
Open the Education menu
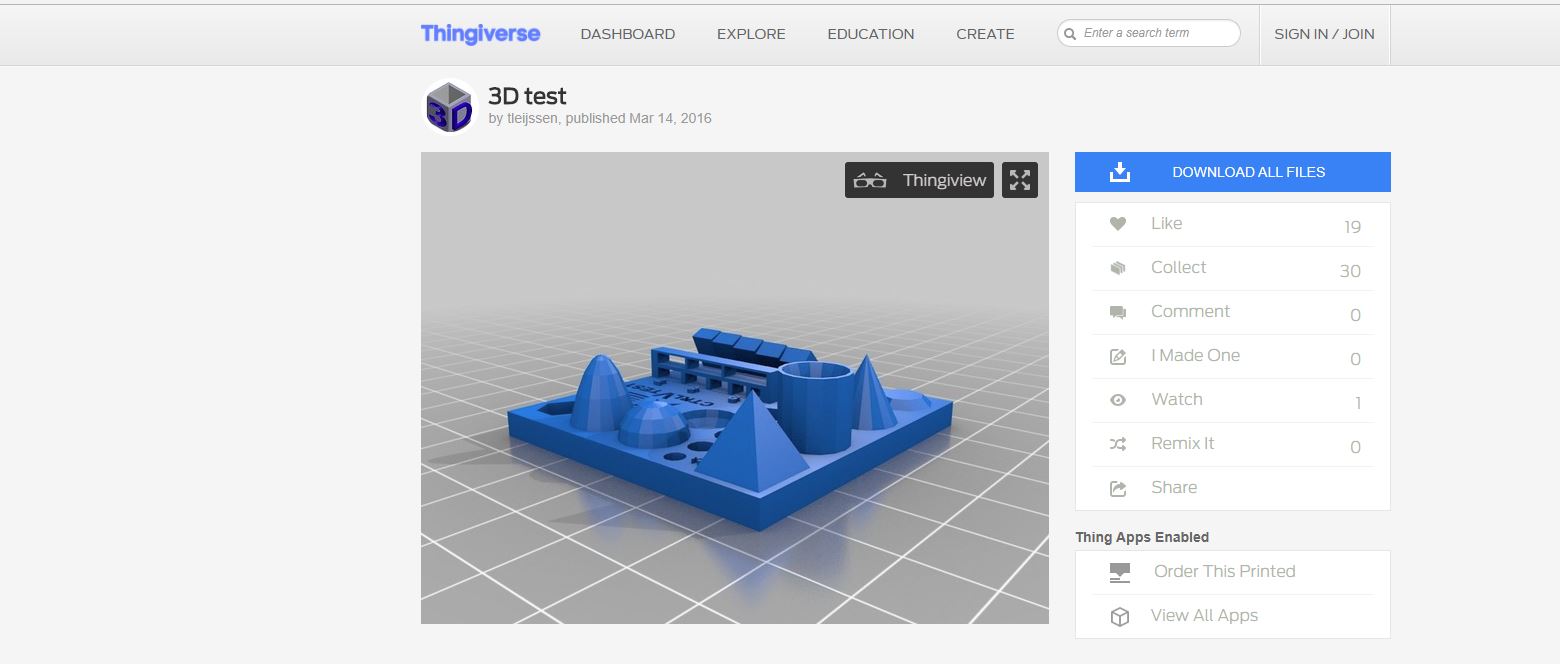coord(870,34)
